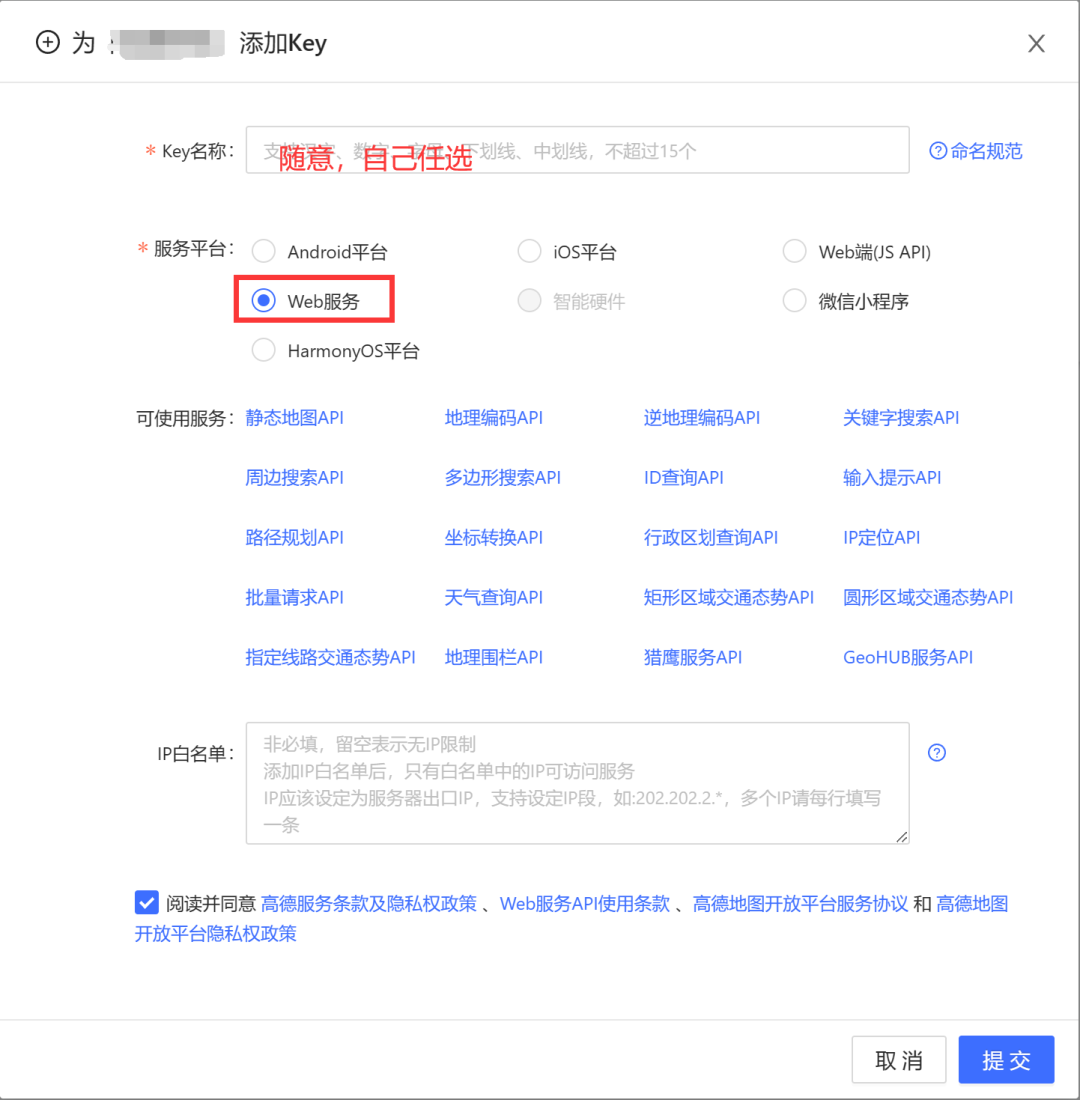Click the plus circle icon in dialog title
The image size is (1080, 1100).
tap(48, 42)
